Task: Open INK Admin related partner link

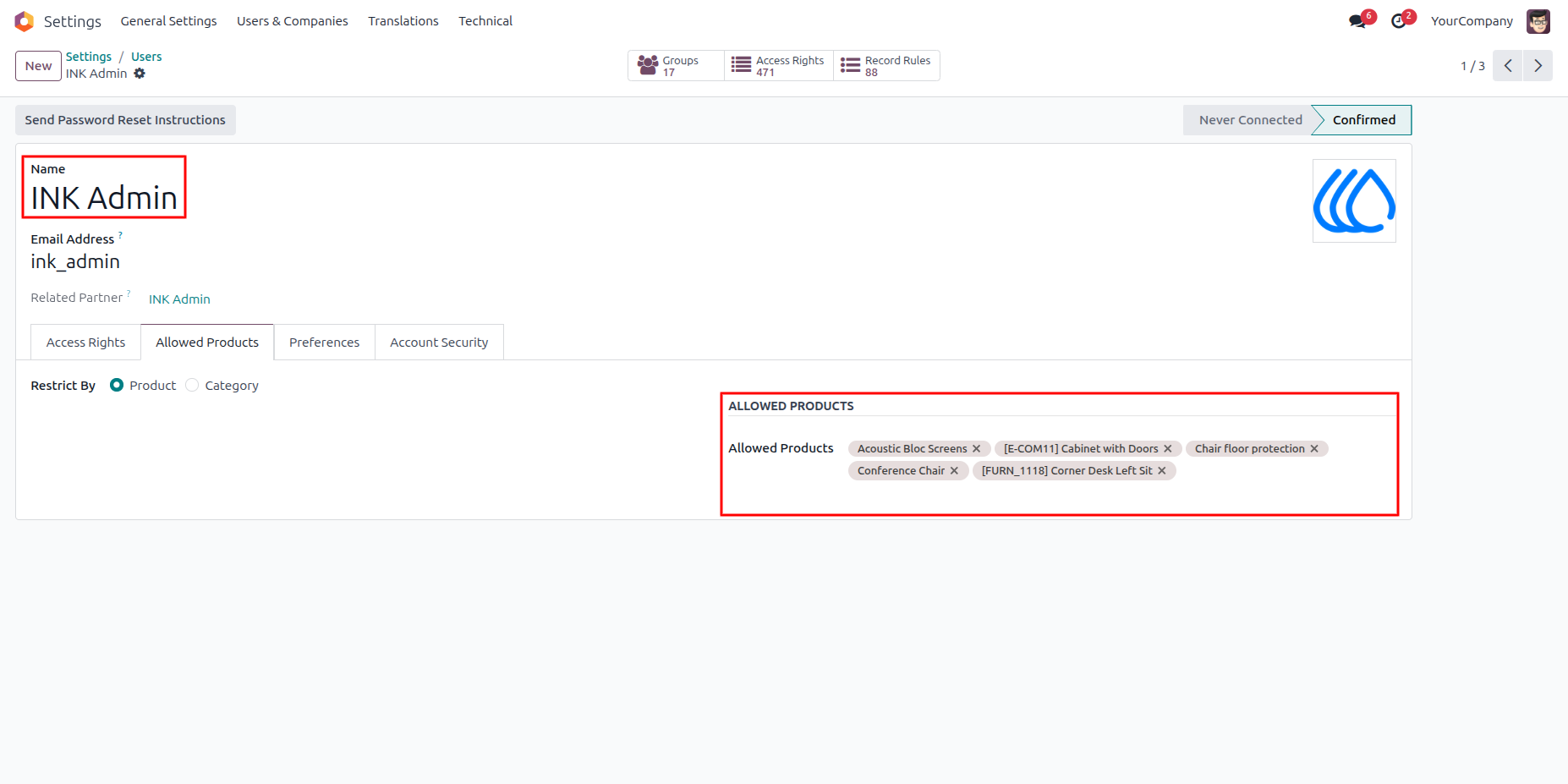Action: (x=179, y=299)
